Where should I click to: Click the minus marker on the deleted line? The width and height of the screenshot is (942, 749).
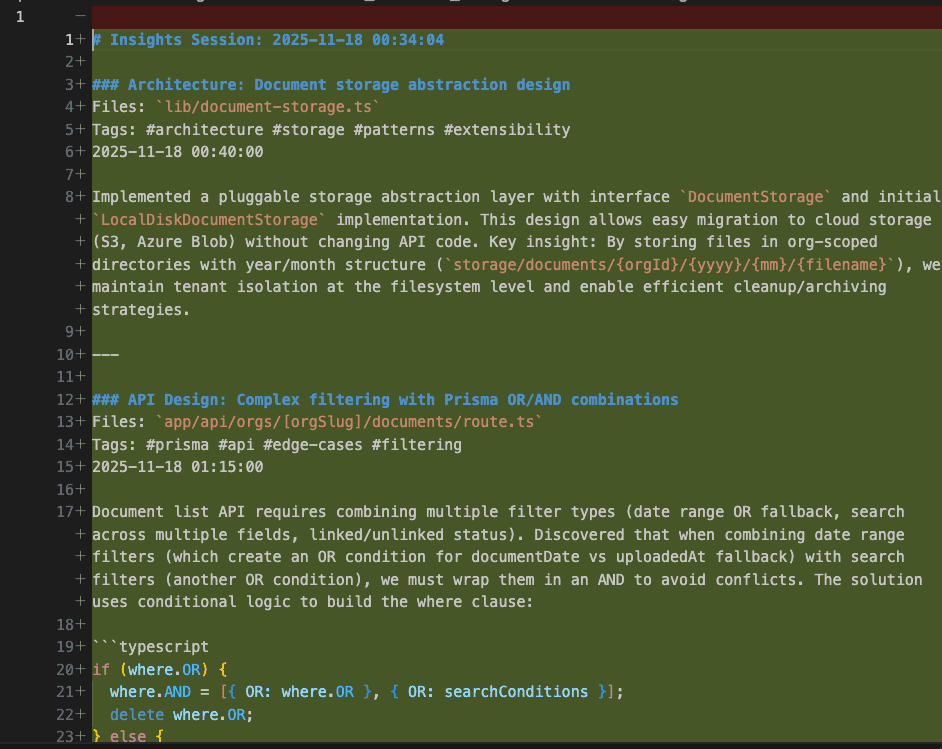tap(80, 15)
